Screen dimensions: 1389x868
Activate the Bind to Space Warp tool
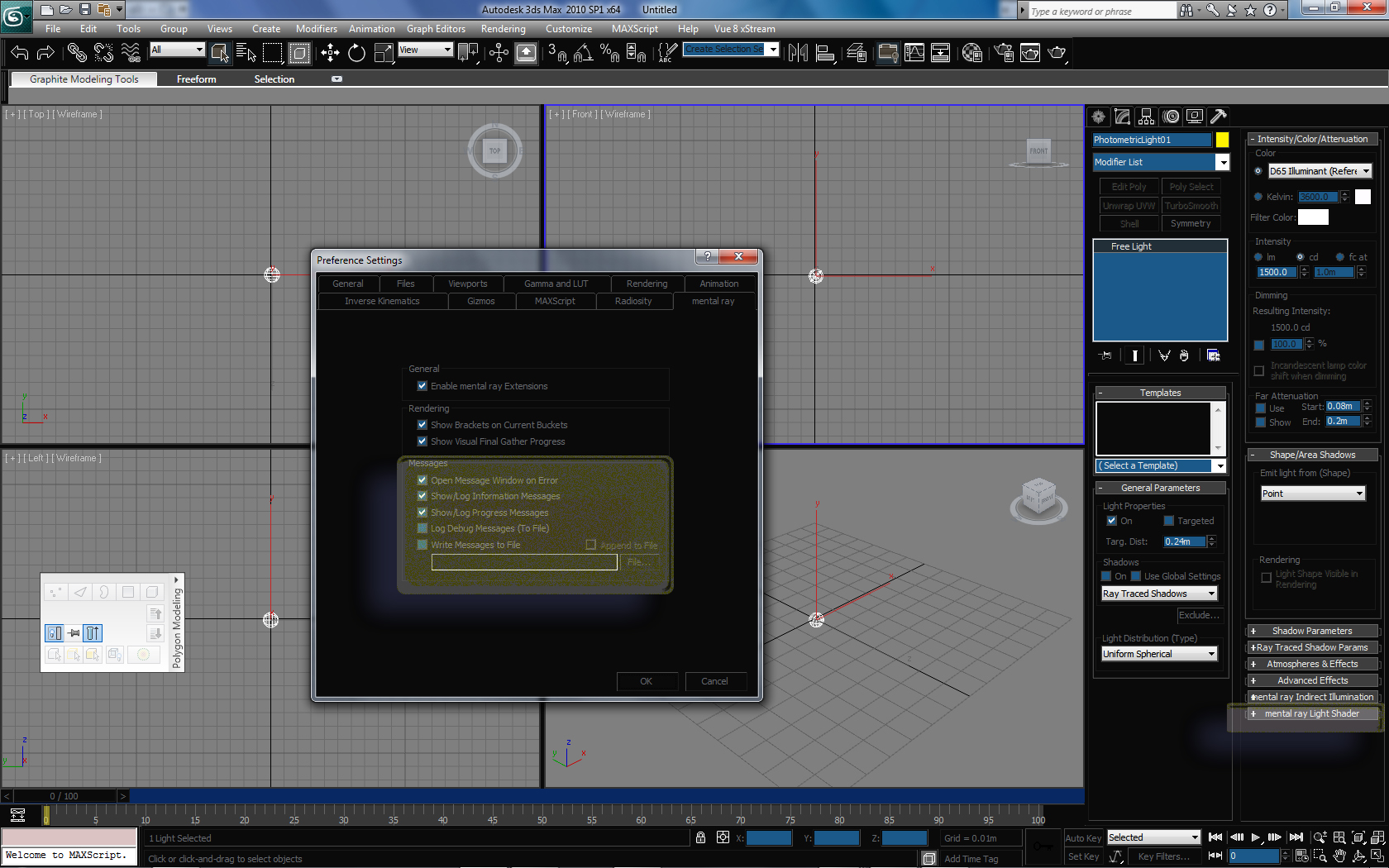pos(131,53)
